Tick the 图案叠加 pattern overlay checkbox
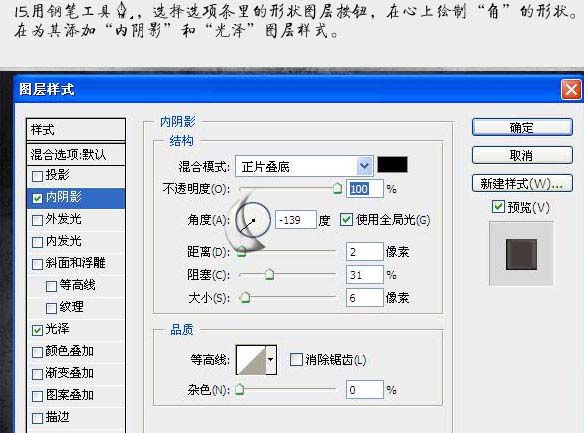The height and width of the screenshot is (433, 584). [x=37, y=396]
